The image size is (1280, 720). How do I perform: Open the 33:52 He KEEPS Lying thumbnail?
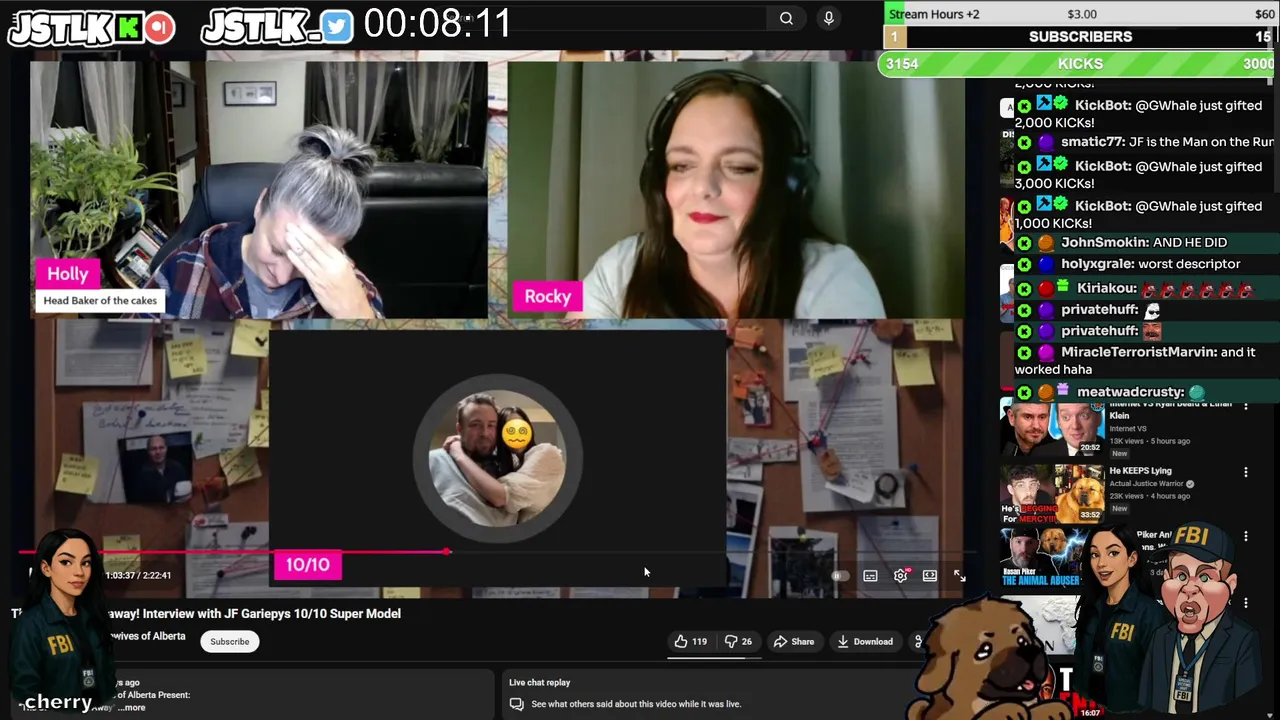coord(1051,494)
